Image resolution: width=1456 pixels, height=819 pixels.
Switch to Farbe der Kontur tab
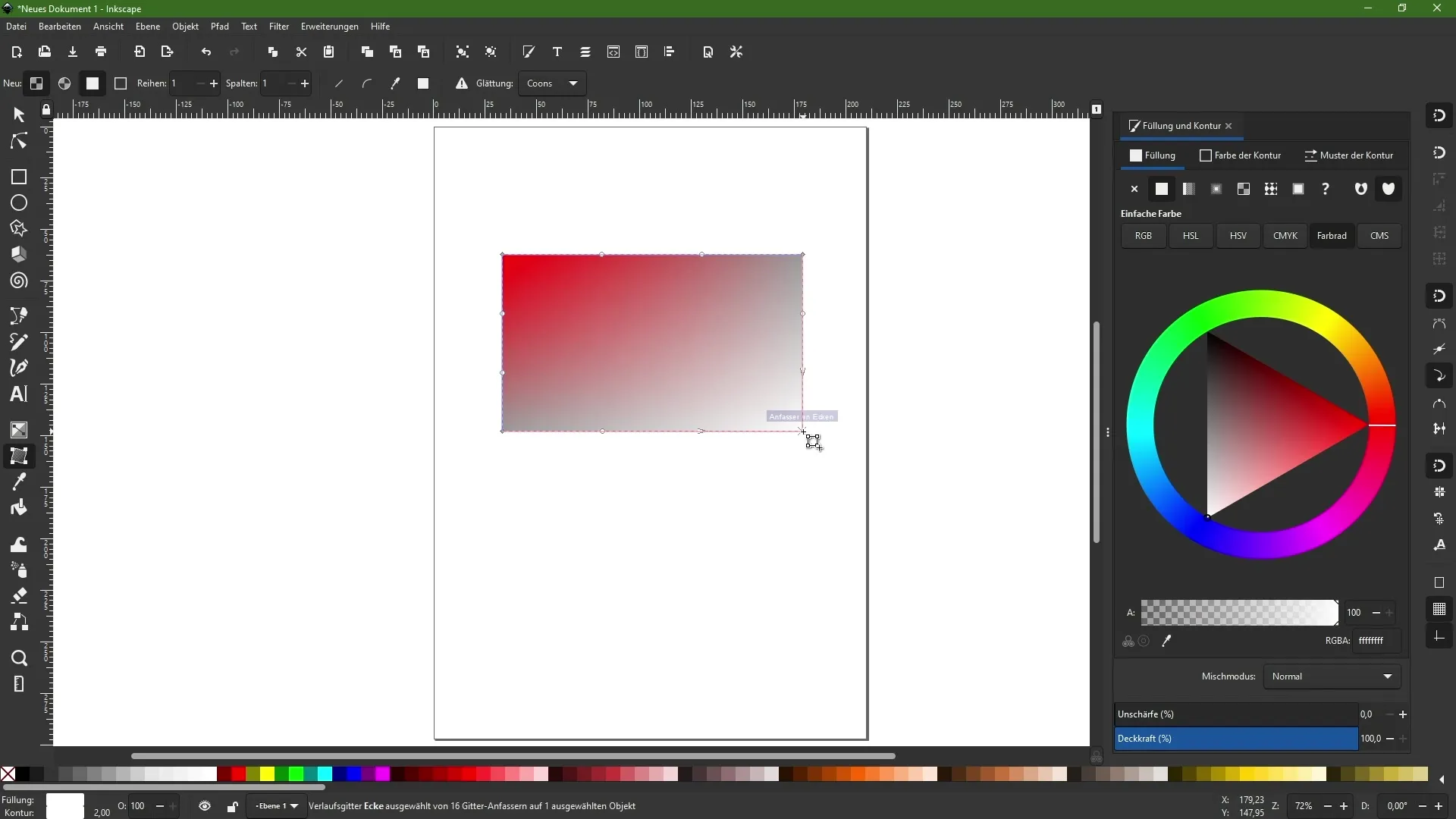[x=1241, y=155]
